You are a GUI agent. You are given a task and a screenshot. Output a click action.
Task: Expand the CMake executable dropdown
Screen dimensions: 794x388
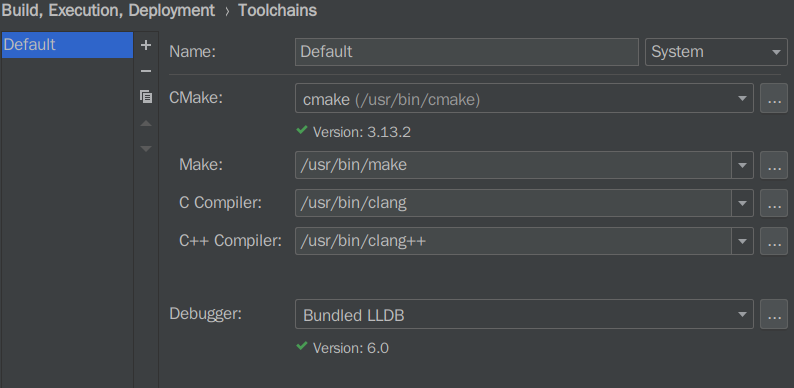pos(524,98)
